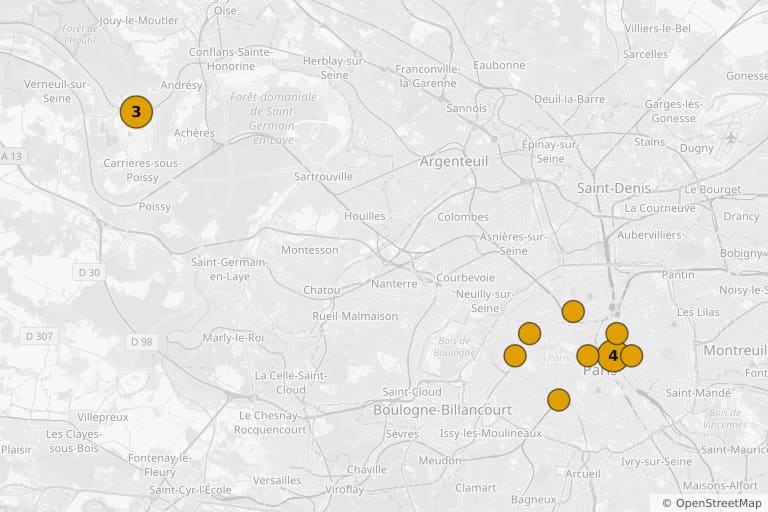Click the Asnières-sur-Seine label
The height and width of the screenshot is (512, 768).
click(513, 244)
